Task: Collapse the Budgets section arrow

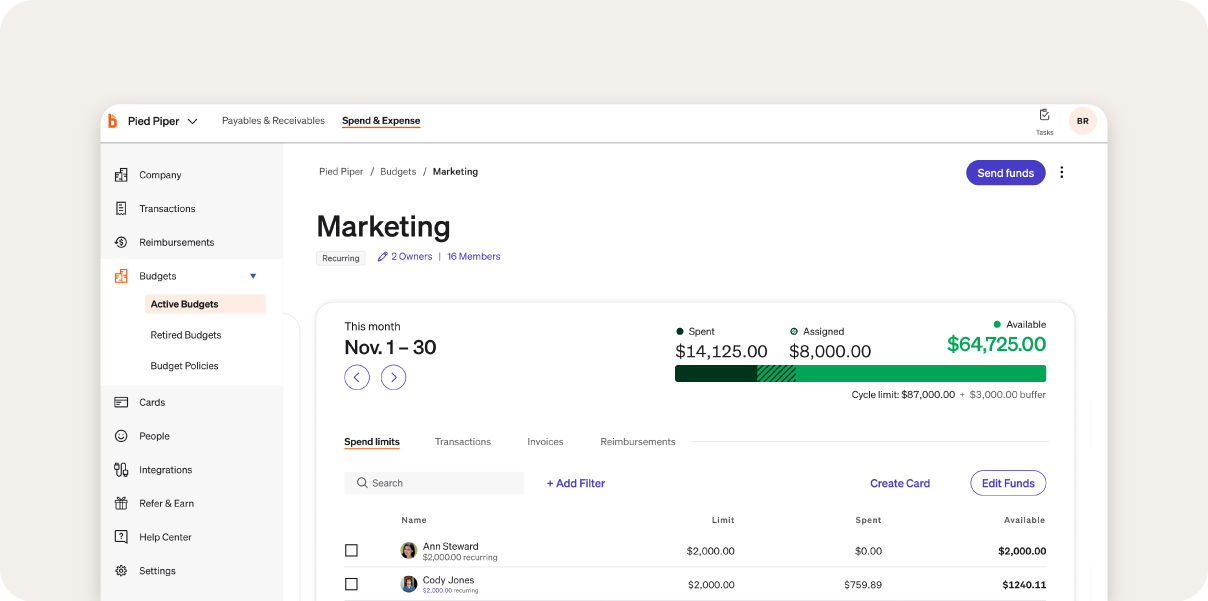Action: (253, 276)
